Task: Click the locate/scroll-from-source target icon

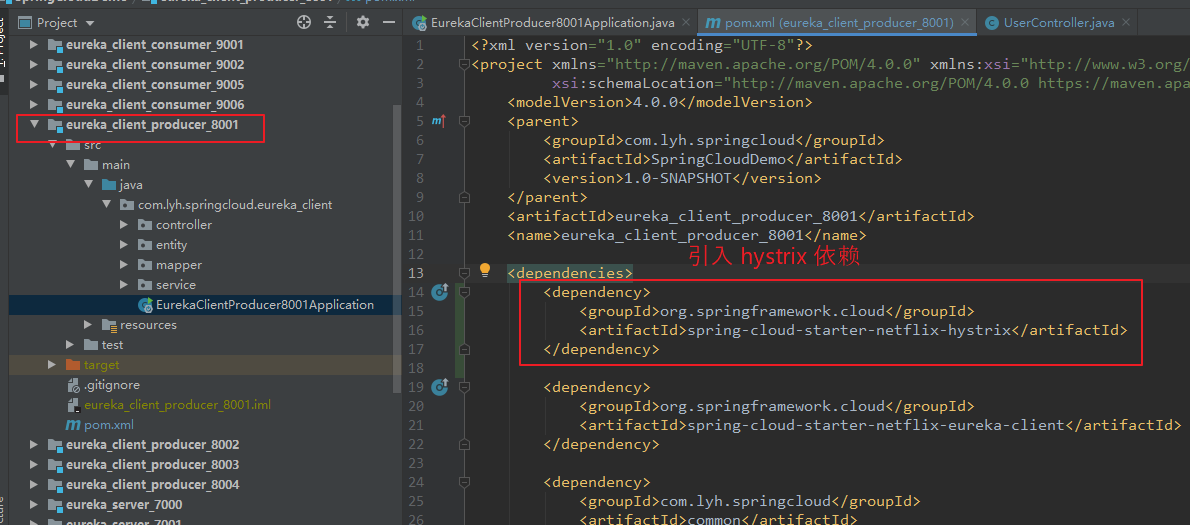Action: (304, 23)
